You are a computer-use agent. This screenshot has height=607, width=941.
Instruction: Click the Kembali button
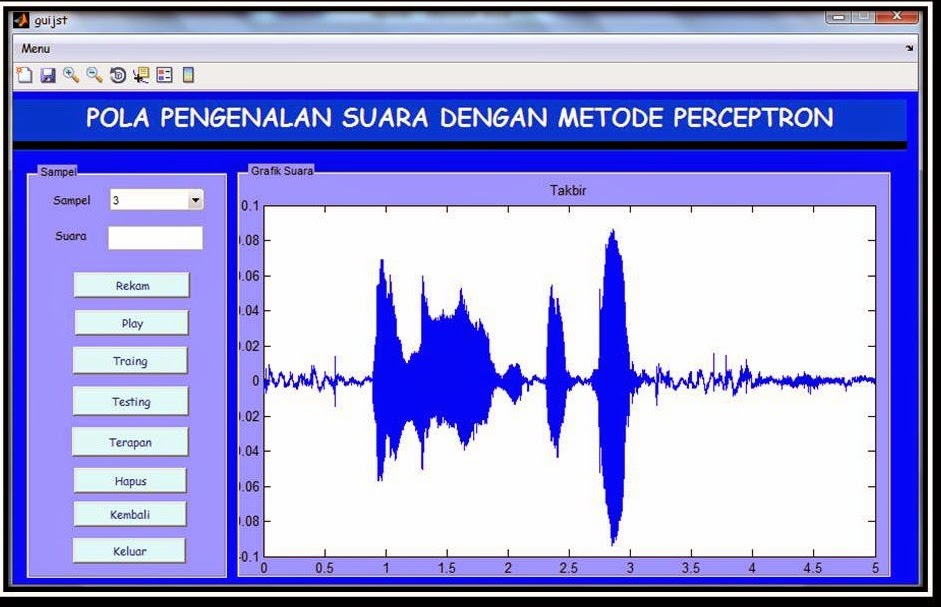[x=130, y=515]
